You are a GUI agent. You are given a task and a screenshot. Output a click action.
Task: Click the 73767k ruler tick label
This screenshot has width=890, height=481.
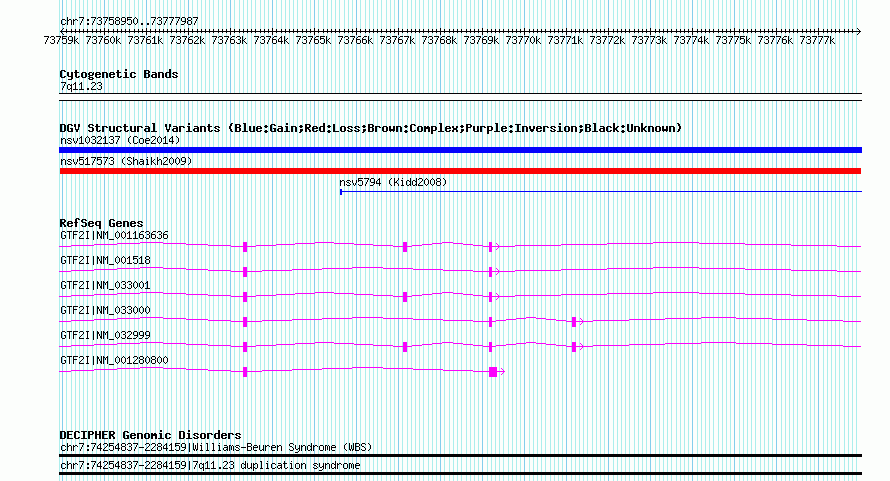[397, 40]
